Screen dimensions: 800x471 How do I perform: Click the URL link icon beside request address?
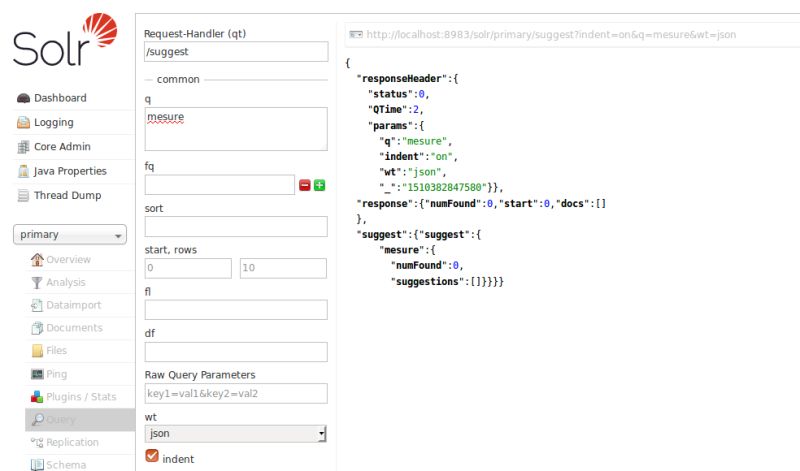pyautogui.click(x=356, y=35)
